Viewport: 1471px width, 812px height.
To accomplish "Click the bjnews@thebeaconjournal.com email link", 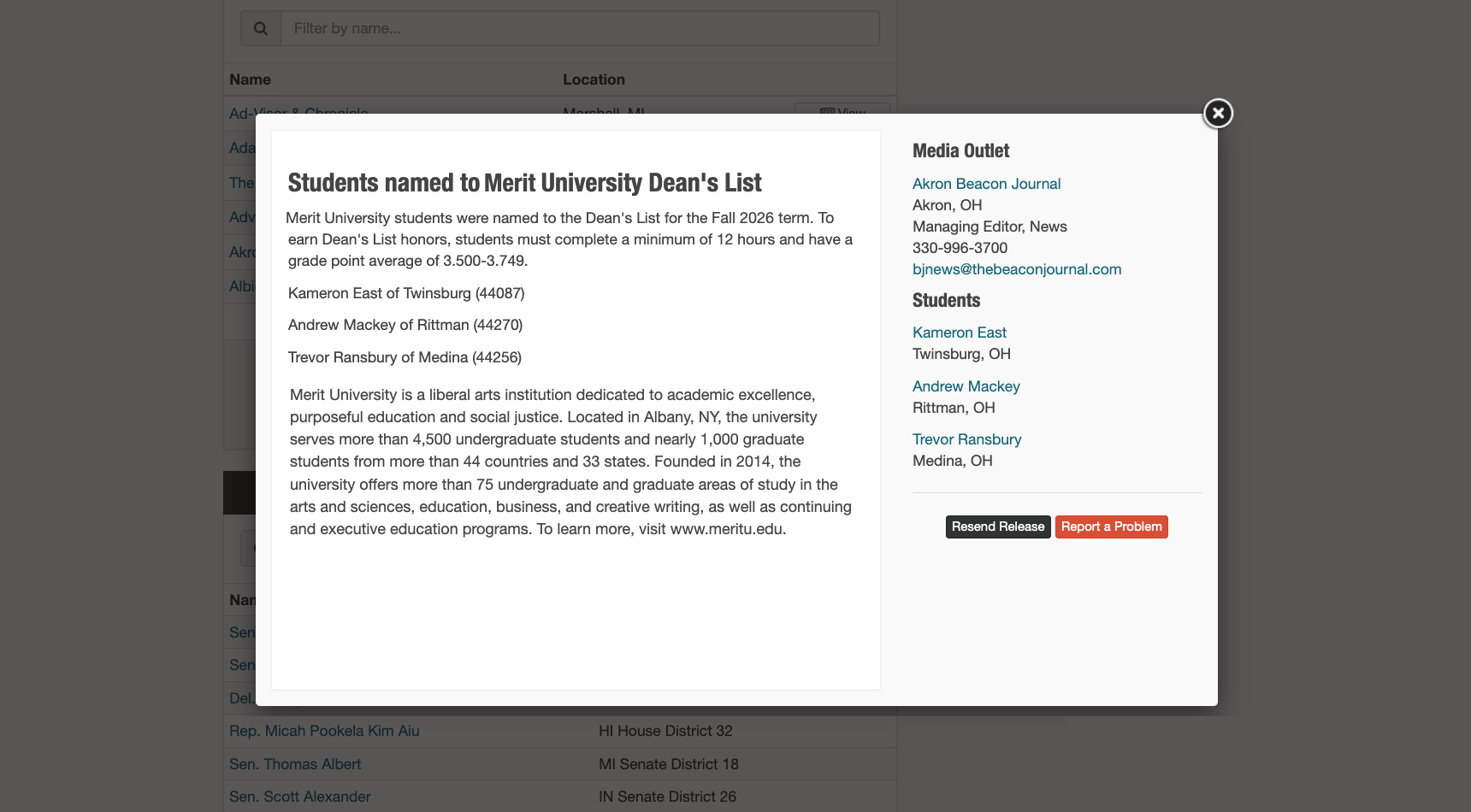I will pos(1016,269).
